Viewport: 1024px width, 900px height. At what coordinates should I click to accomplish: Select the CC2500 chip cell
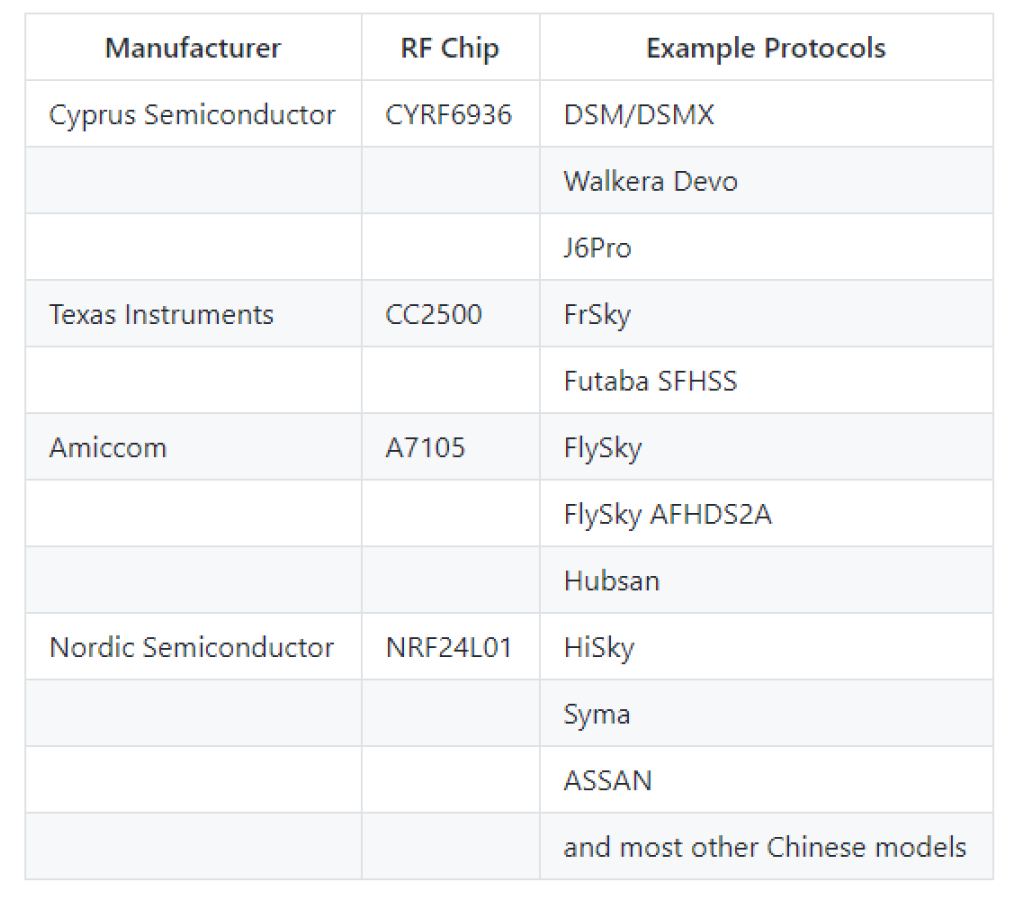pyautogui.click(x=433, y=315)
